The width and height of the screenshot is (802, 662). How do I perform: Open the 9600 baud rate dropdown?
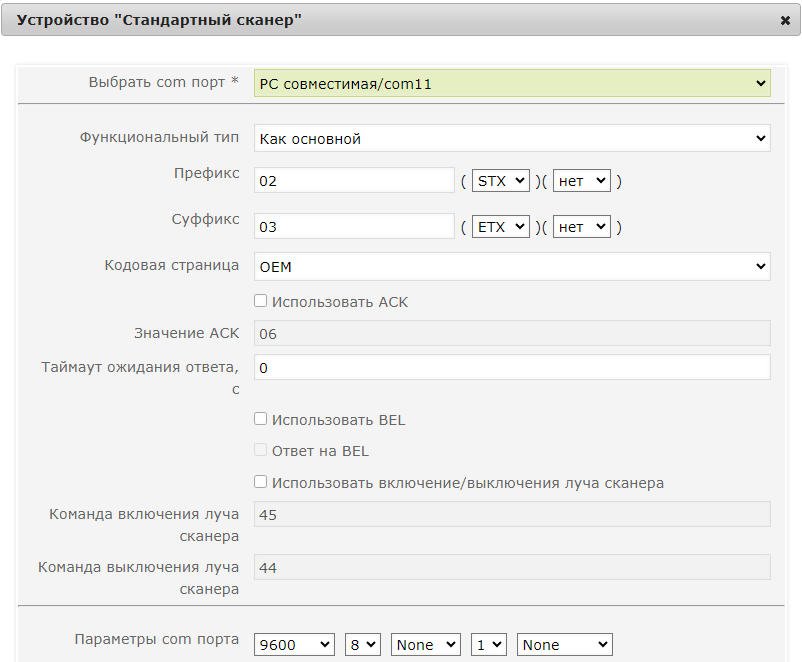tap(294, 645)
